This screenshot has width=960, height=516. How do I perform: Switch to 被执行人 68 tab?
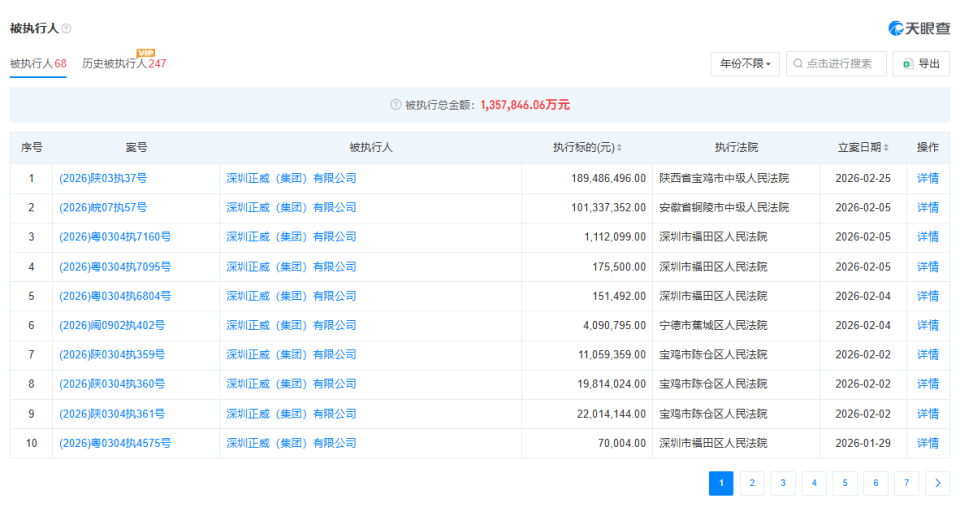point(38,64)
